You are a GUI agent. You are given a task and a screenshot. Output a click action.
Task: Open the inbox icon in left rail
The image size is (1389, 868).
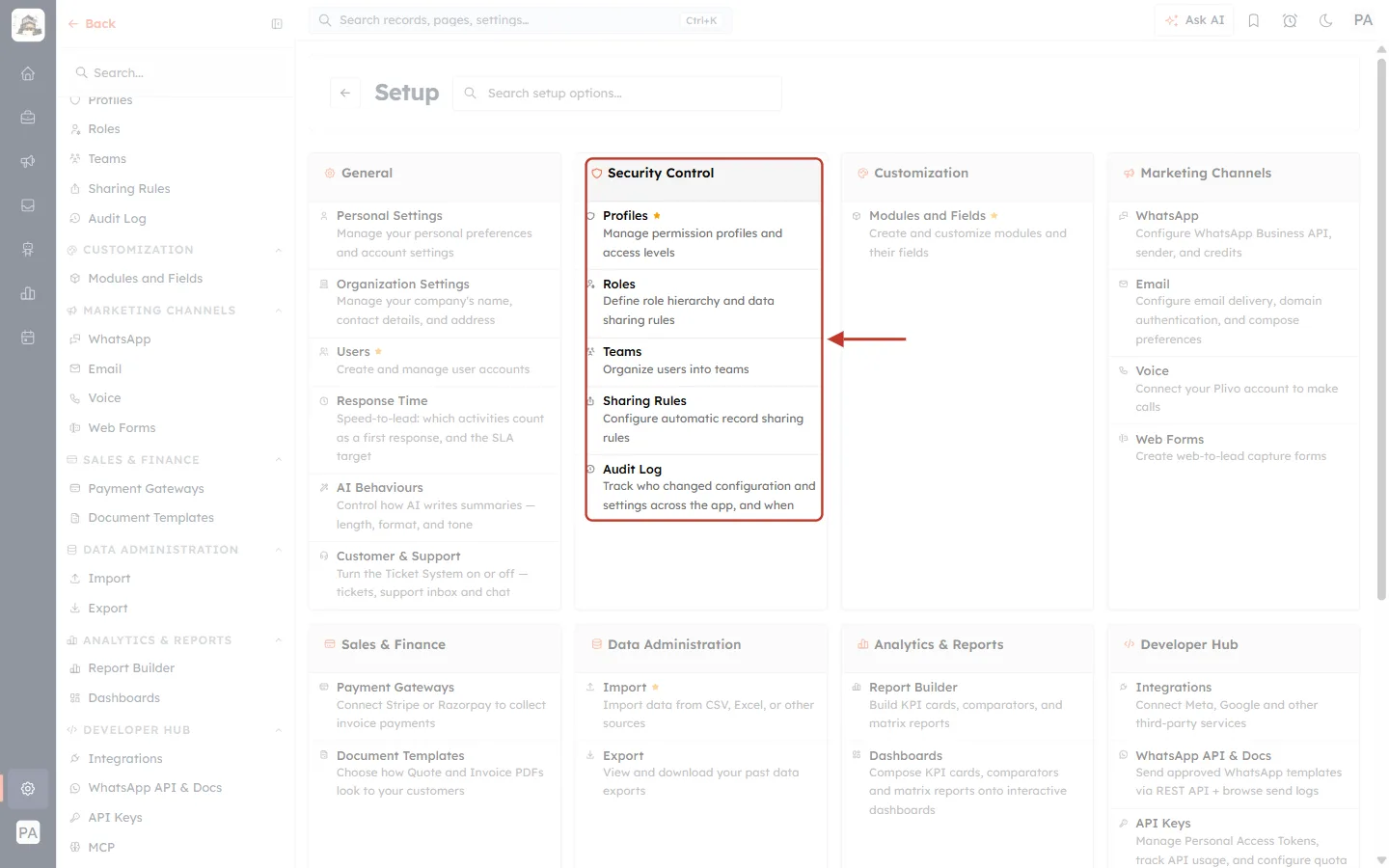click(x=28, y=205)
